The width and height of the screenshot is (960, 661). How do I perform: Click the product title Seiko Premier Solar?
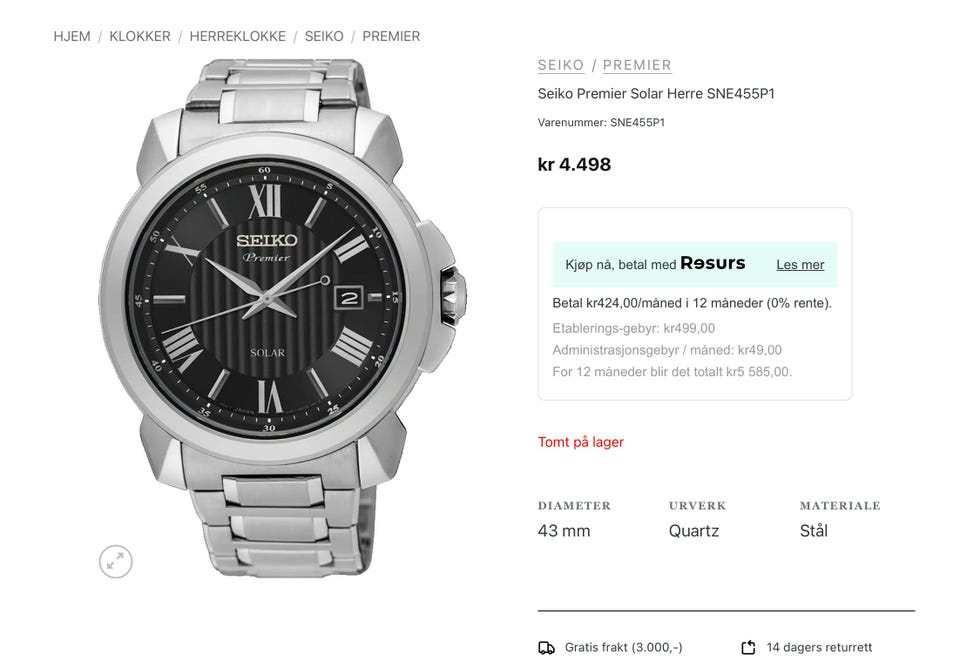click(x=656, y=94)
